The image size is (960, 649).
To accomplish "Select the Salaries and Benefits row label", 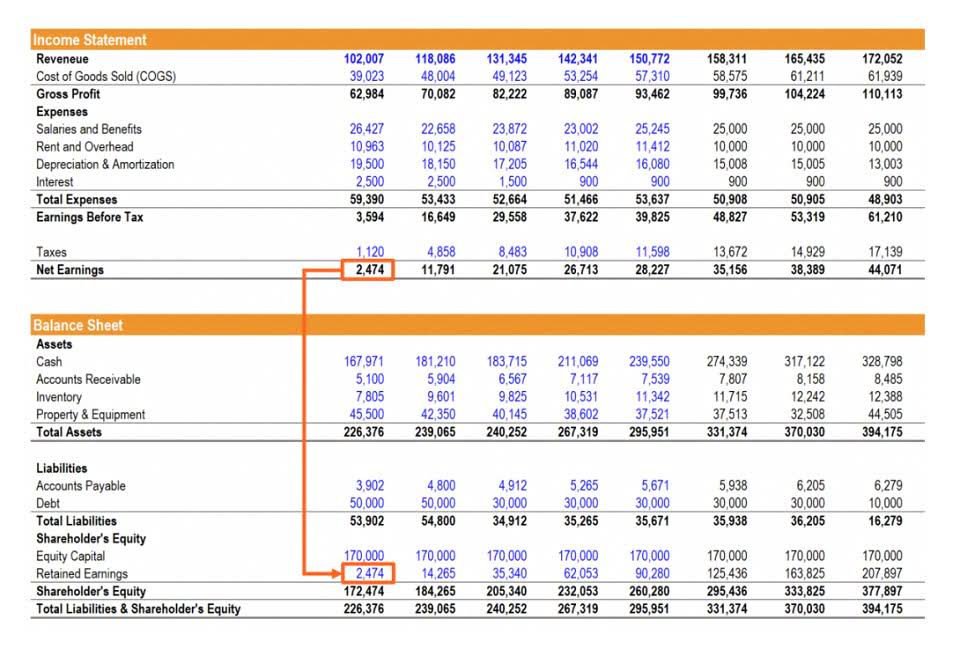I will click(90, 129).
